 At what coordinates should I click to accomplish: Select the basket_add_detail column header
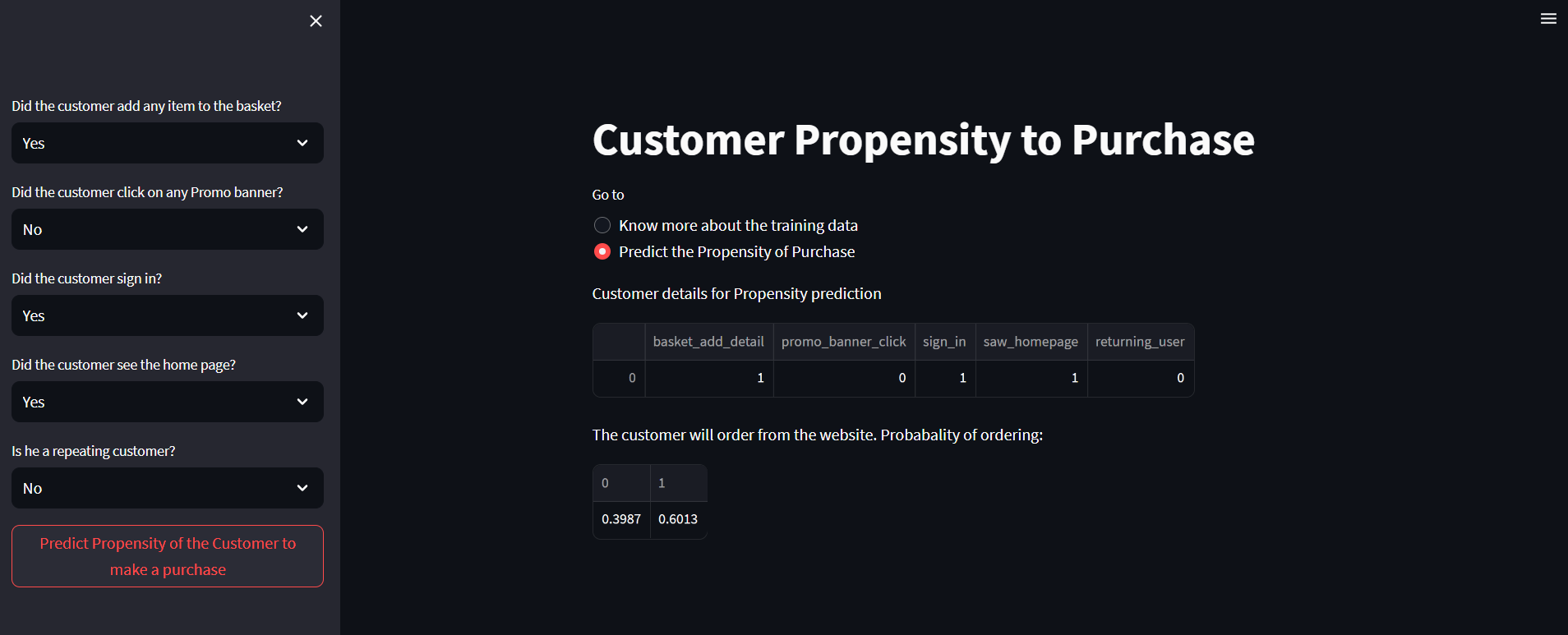(x=708, y=341)
